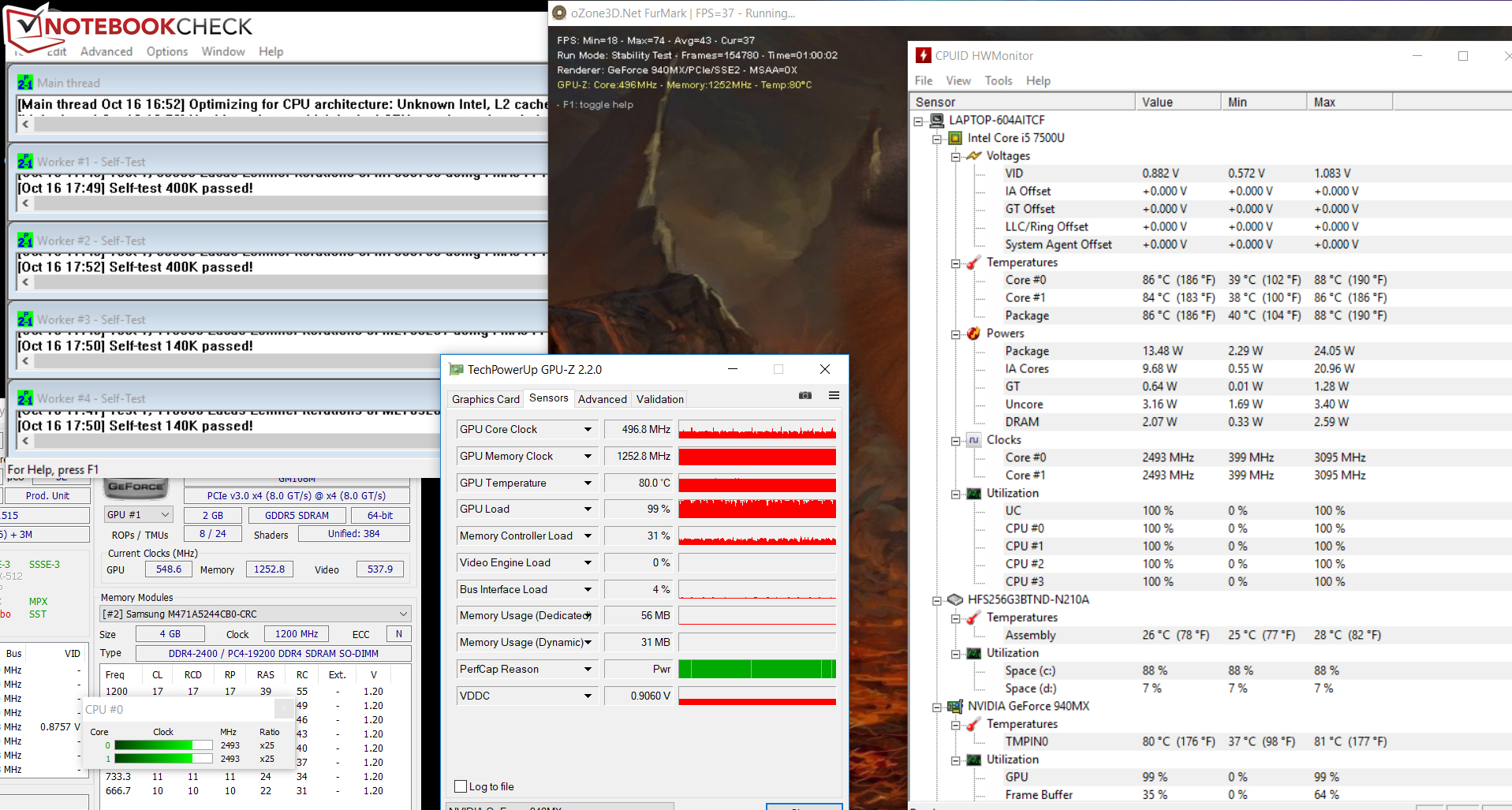Enable the Log to file checkbox
This screenshot has width=1512, height=810.
[461, 786]
